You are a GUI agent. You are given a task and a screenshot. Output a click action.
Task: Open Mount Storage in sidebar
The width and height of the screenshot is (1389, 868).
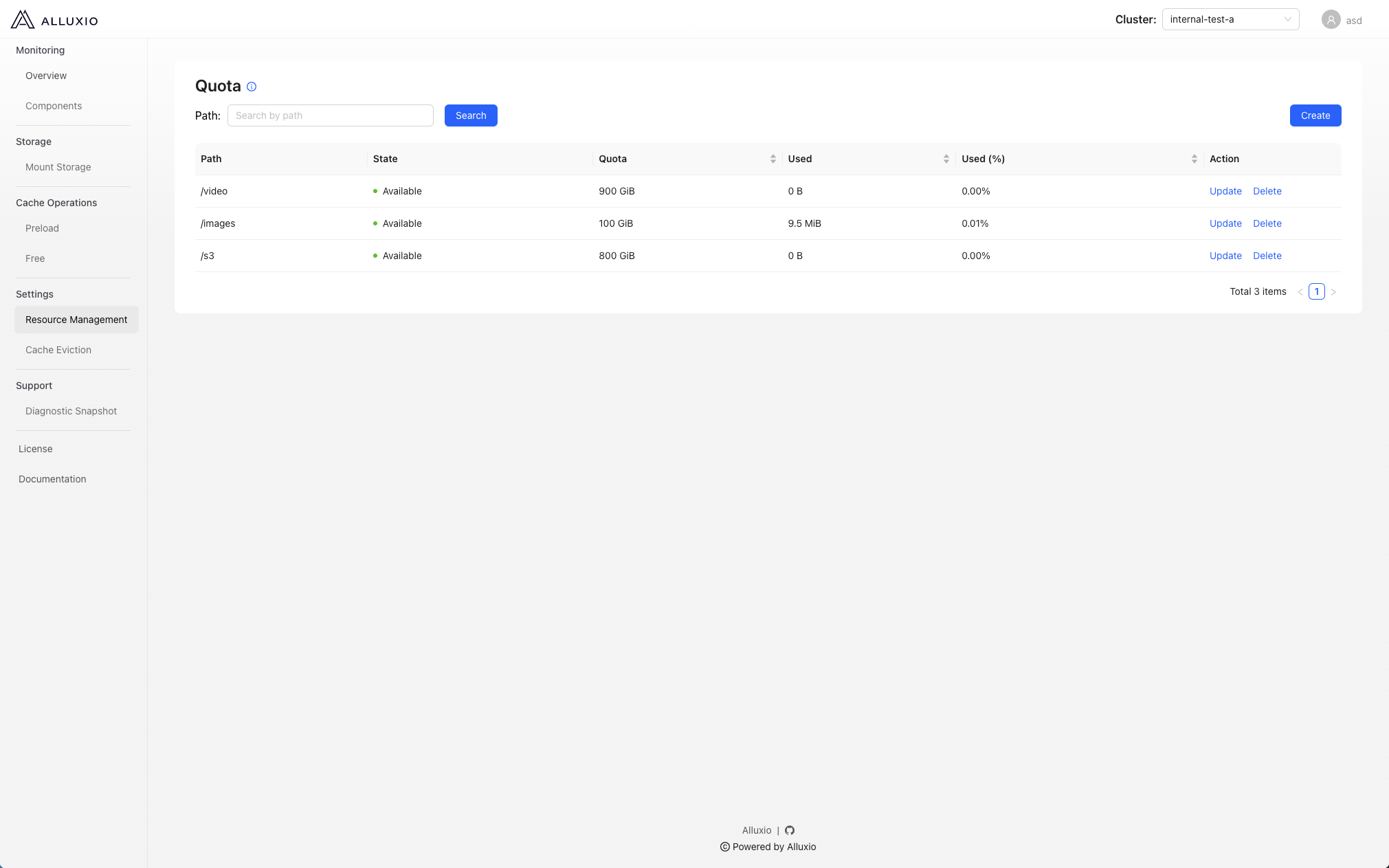coord(58,167)
